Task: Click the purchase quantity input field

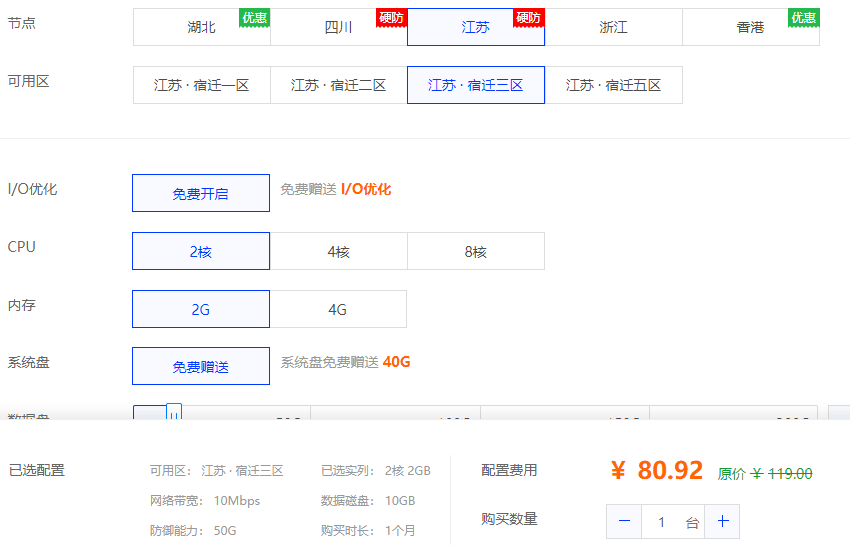Action: pyautogui.click(x=673, y=521)
